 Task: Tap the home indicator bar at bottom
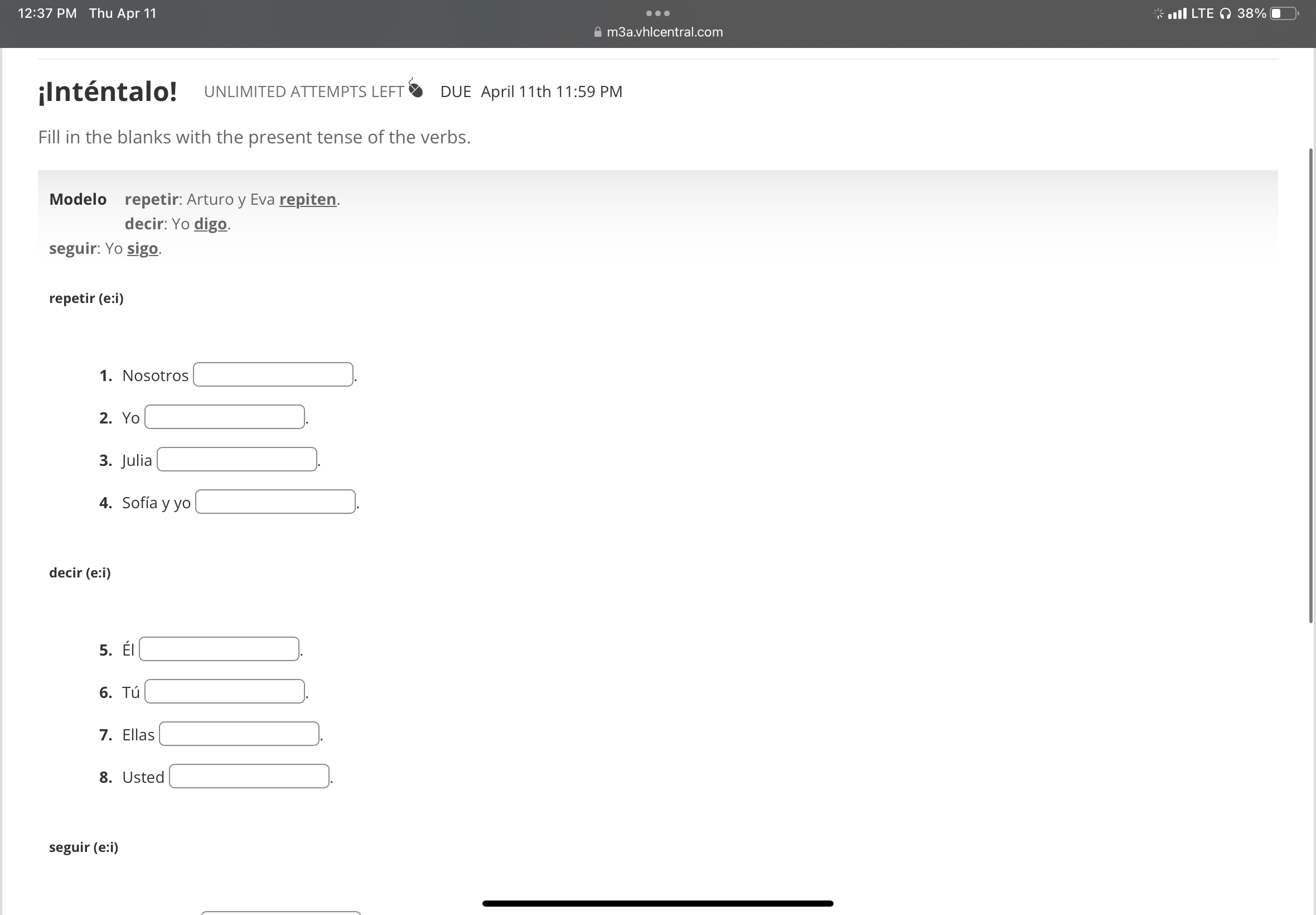tap(657, 903)
